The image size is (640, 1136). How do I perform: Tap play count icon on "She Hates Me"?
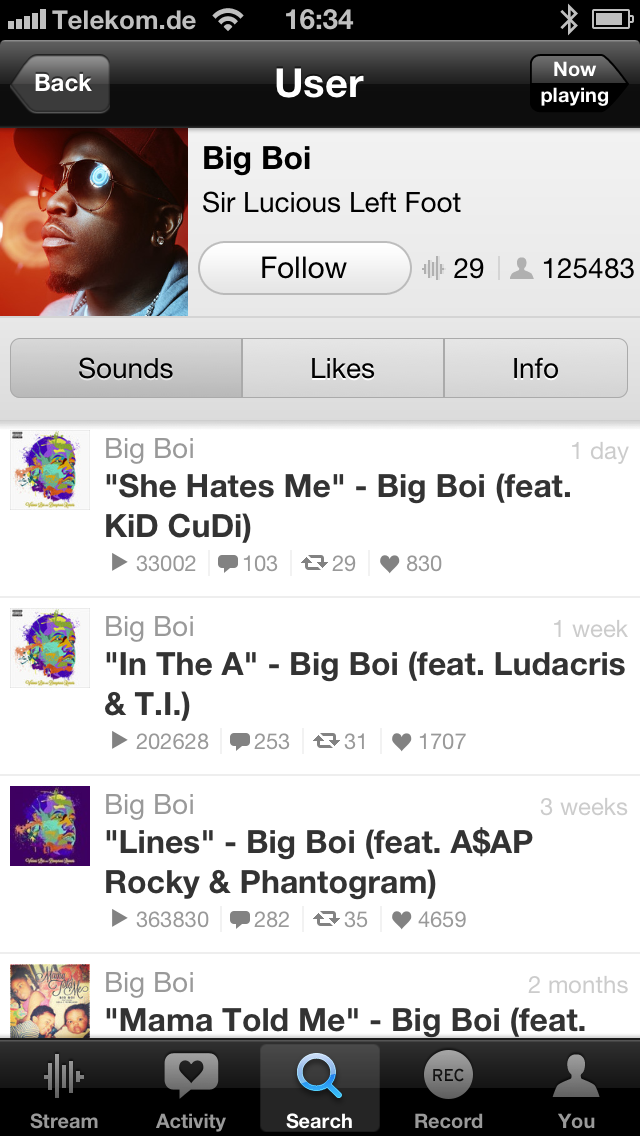click(120, 563)
